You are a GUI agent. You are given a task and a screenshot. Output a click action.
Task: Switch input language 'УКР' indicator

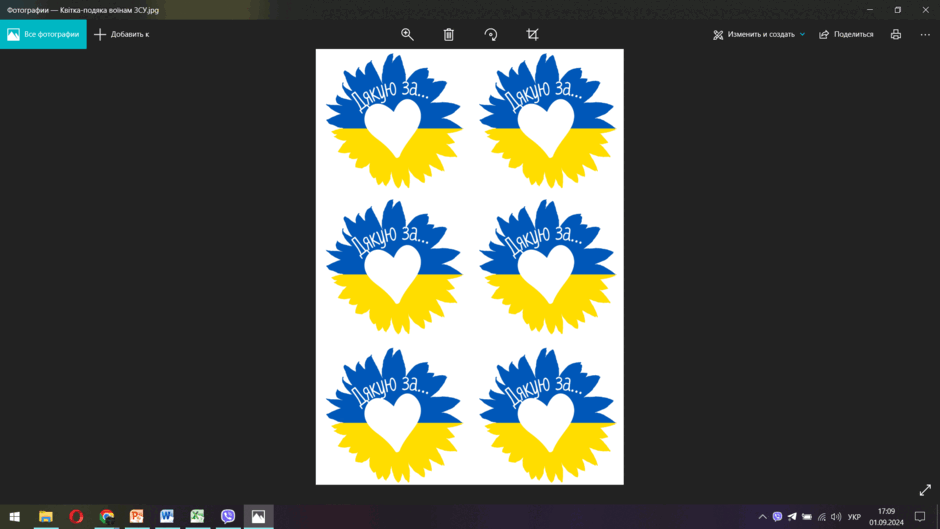[854, 516]
